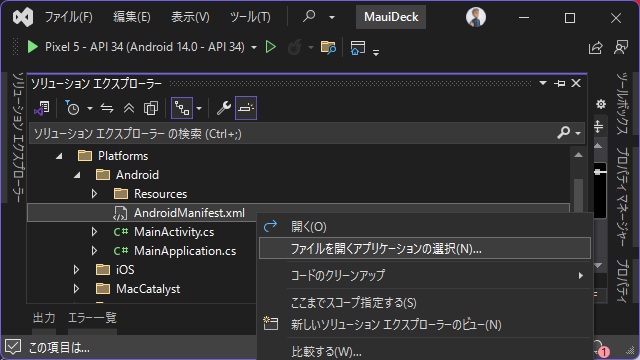Viewport: 640px width, 360px height.
Task: Click the window layout icon in toolbar
Action: 358,47
